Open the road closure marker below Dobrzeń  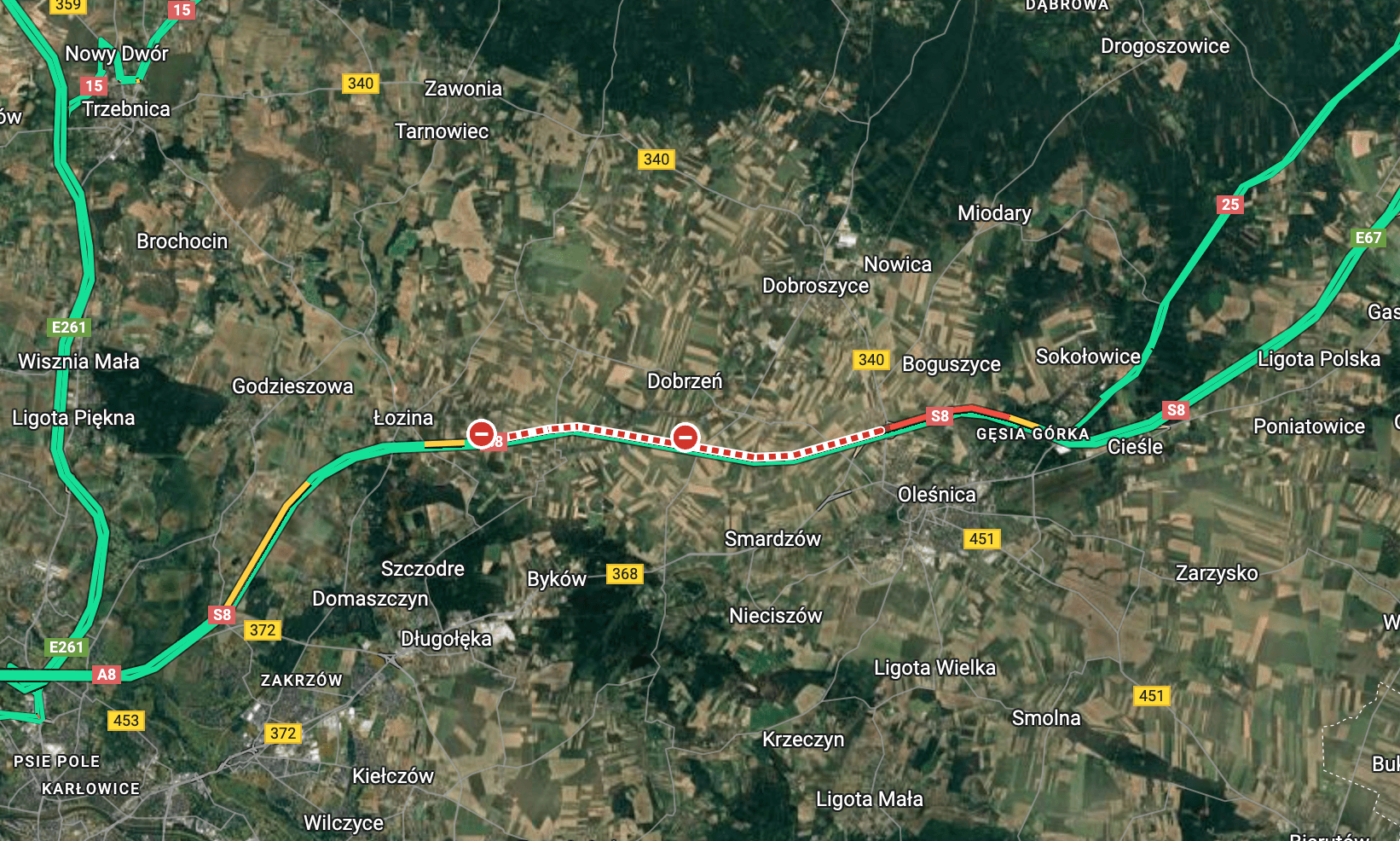point(686,438)
